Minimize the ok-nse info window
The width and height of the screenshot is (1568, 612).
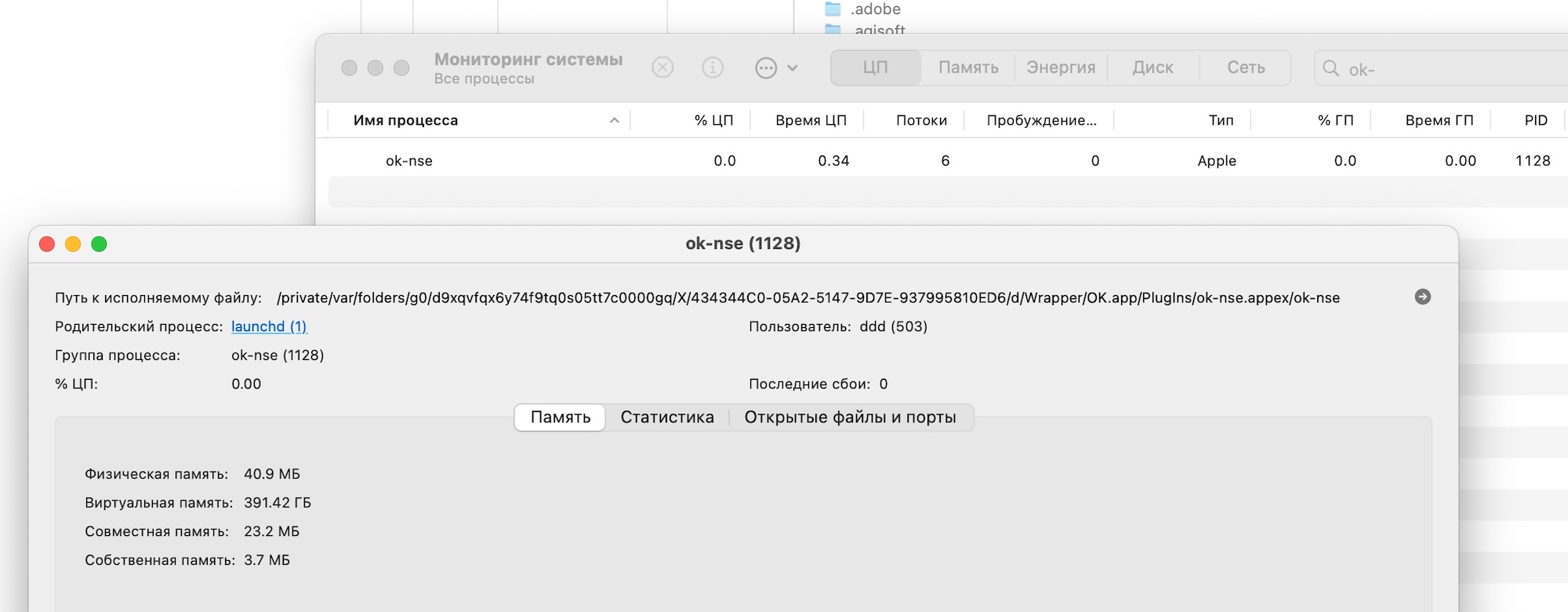tap(73, 244)
